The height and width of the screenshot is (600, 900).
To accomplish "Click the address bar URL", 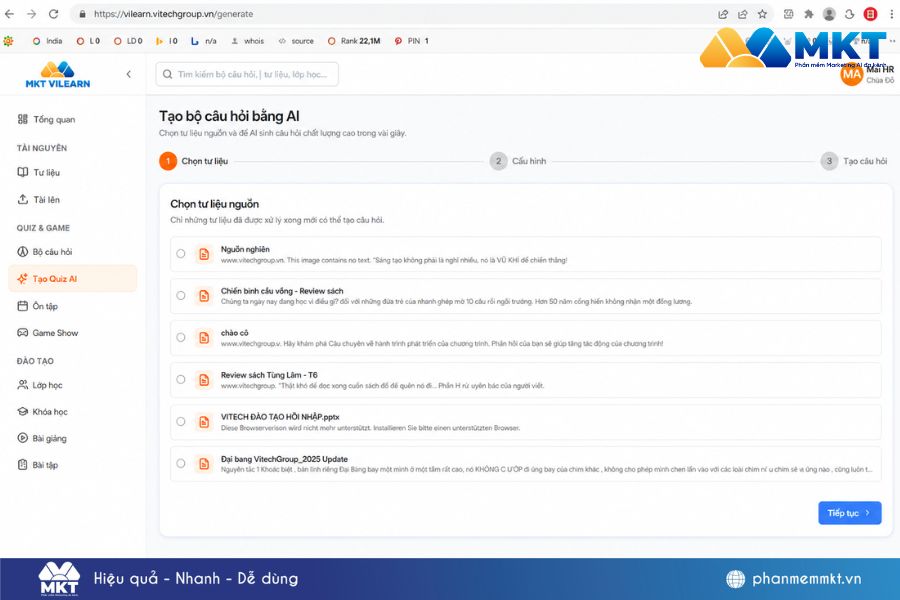I will tap(173, 14).
